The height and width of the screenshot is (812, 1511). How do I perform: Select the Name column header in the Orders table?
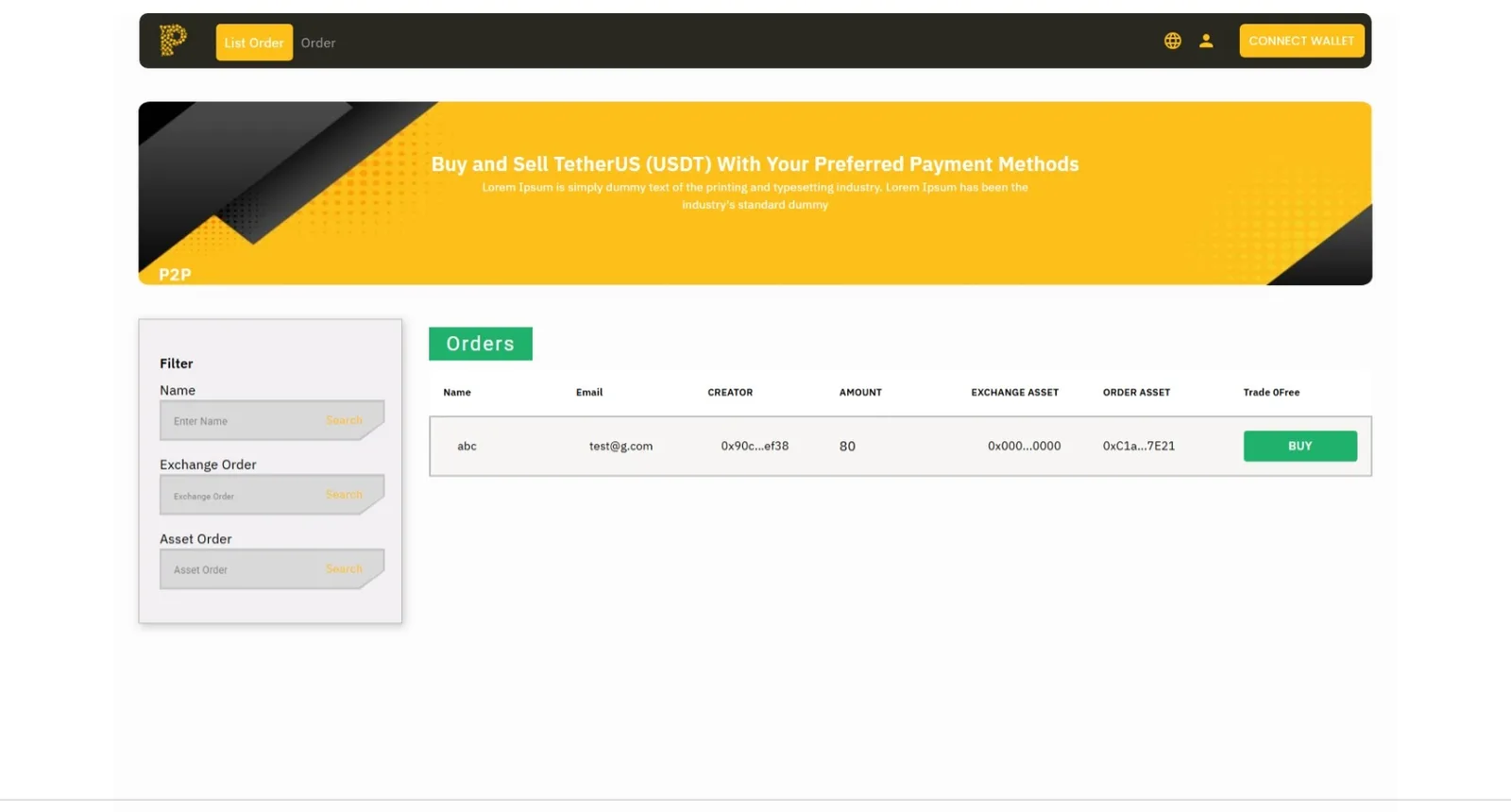click(x=457, y=392)
